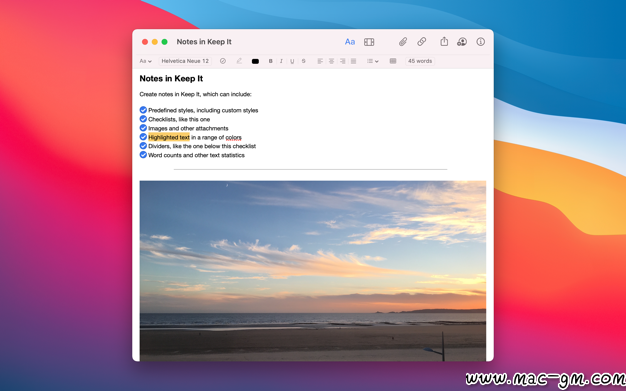
Task: Open the share icon
Action: (444, 42)
